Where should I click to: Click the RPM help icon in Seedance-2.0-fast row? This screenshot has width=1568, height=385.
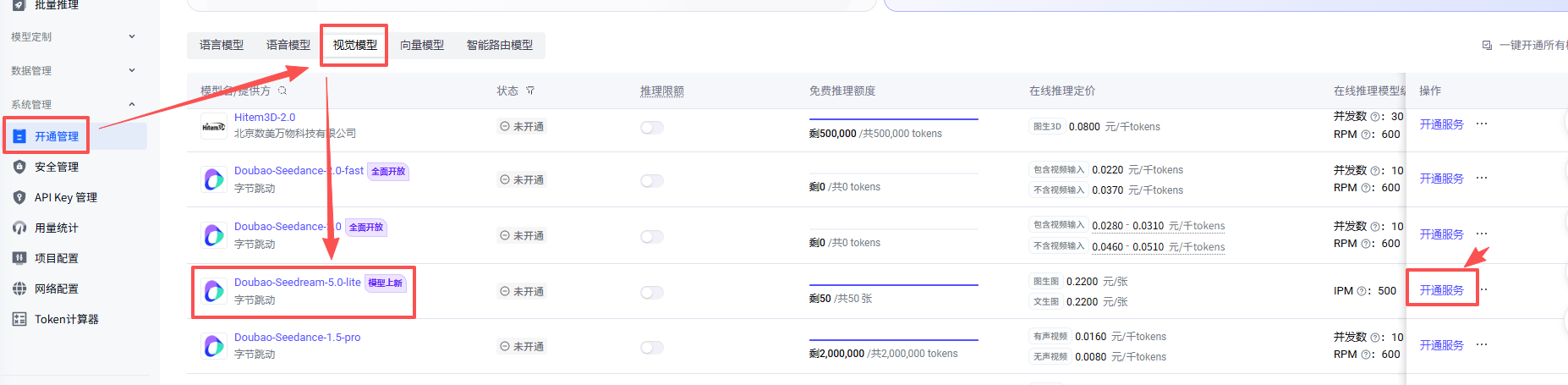coord(1366,188)
